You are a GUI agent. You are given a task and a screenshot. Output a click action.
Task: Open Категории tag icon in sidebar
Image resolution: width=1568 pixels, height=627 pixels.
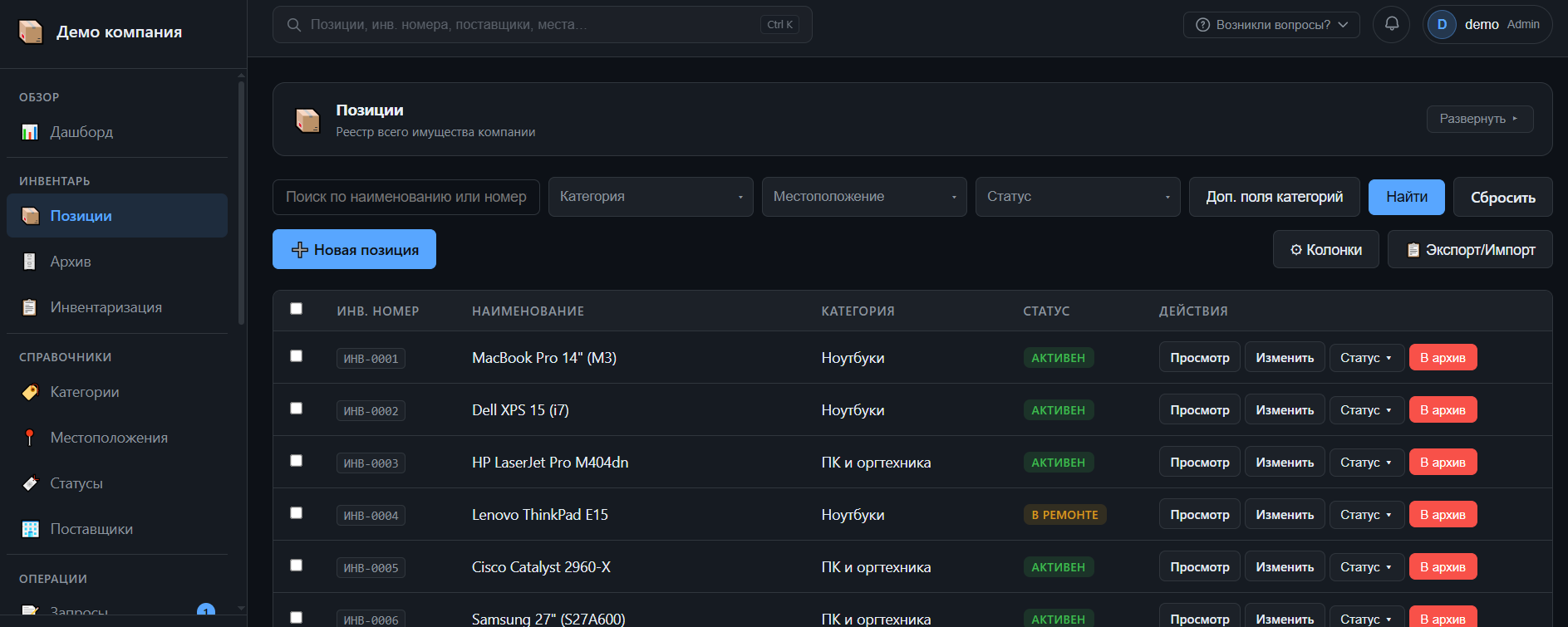(30, 392)
